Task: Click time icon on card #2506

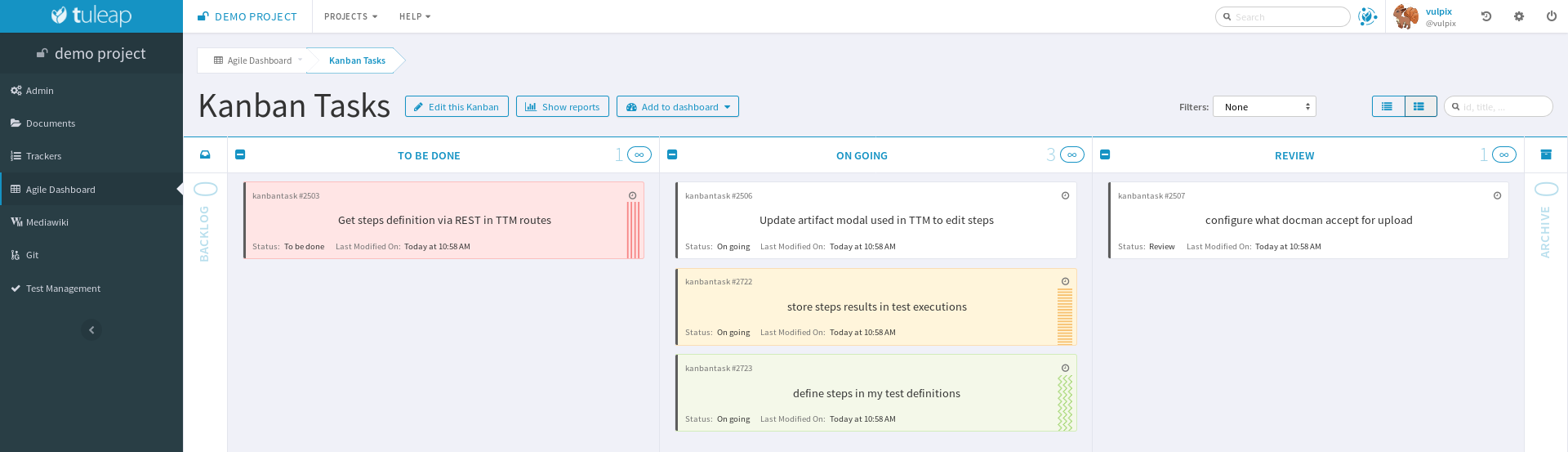Action: 1065,195
